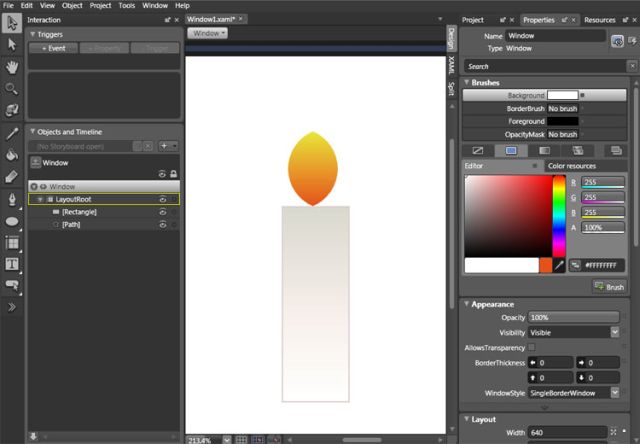Click the add storyboard plus button
640x444 pixels.
(x=164, y=146)
